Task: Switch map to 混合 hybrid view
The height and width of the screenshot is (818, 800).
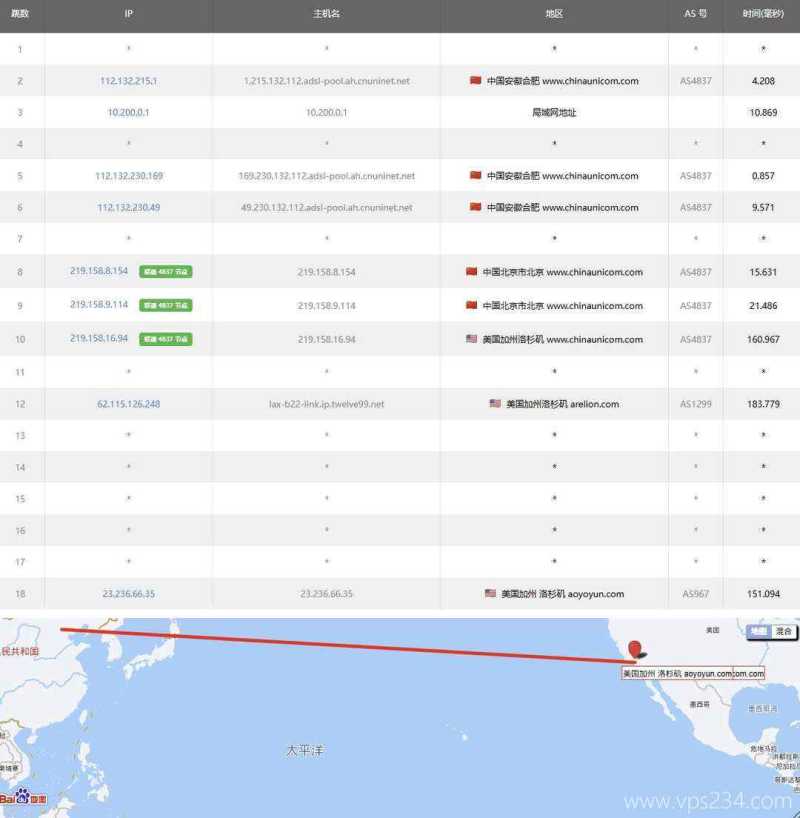Action: pyautogui.click(x=783, y=631)
